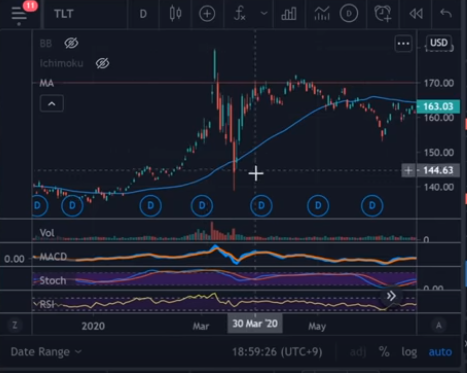
Task: Click the A auto-scale button bottom right
Action: [x=439, y=325]
